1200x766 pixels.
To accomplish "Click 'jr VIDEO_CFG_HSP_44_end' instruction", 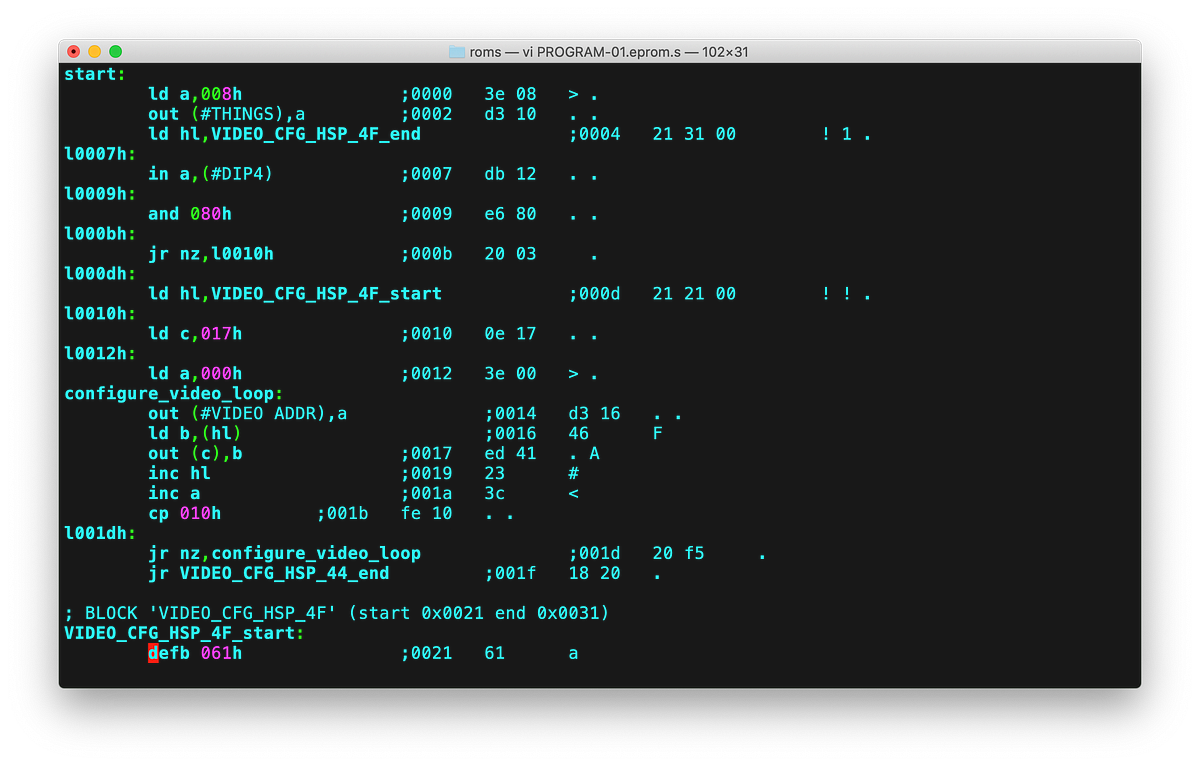I will [x=269, y=574].
